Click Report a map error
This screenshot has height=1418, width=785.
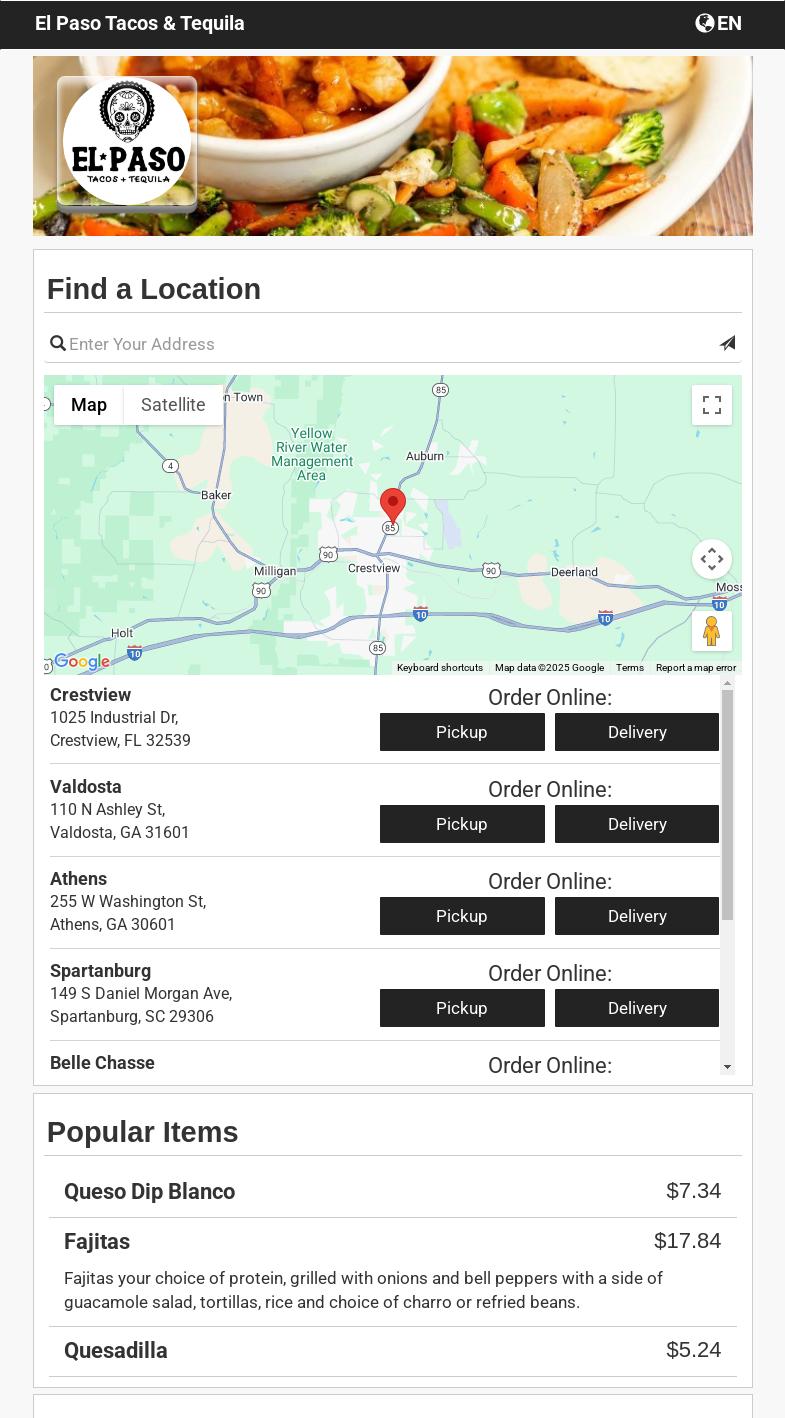pos(696,668)
